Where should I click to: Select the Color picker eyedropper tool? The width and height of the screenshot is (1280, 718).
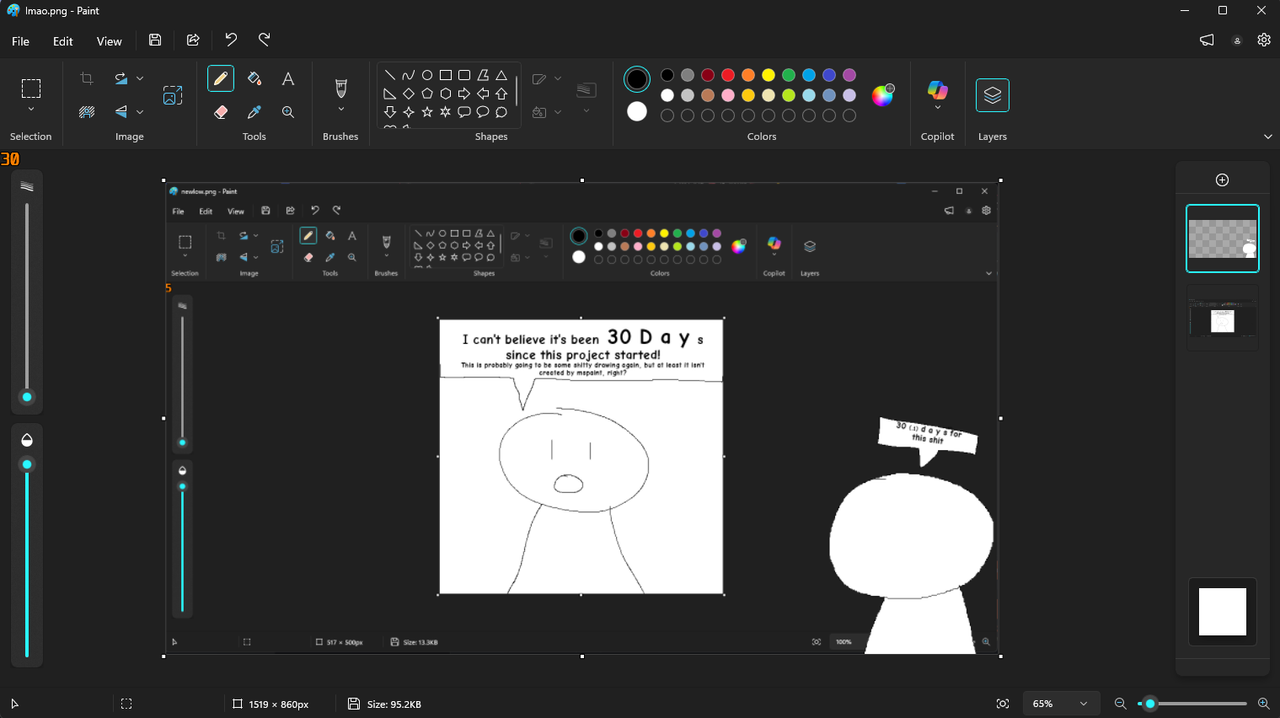point(254,112)
